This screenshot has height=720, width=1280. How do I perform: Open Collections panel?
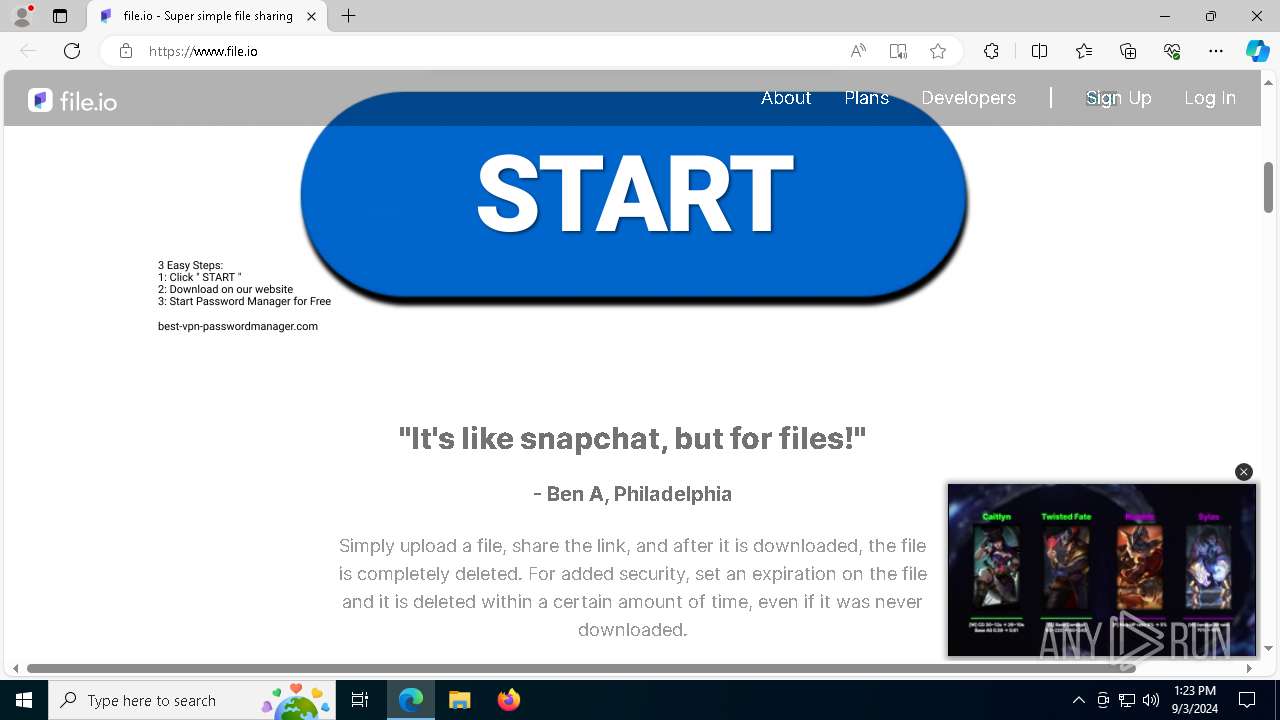(1128, 51)
